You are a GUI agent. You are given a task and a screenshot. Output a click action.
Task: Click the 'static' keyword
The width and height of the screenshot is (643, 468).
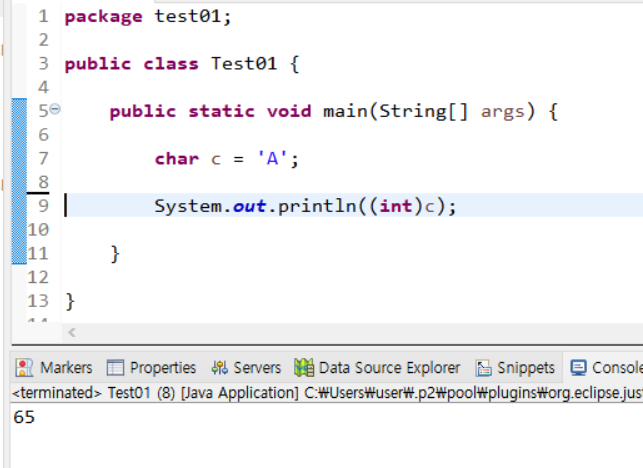click(x=221, y=111)
